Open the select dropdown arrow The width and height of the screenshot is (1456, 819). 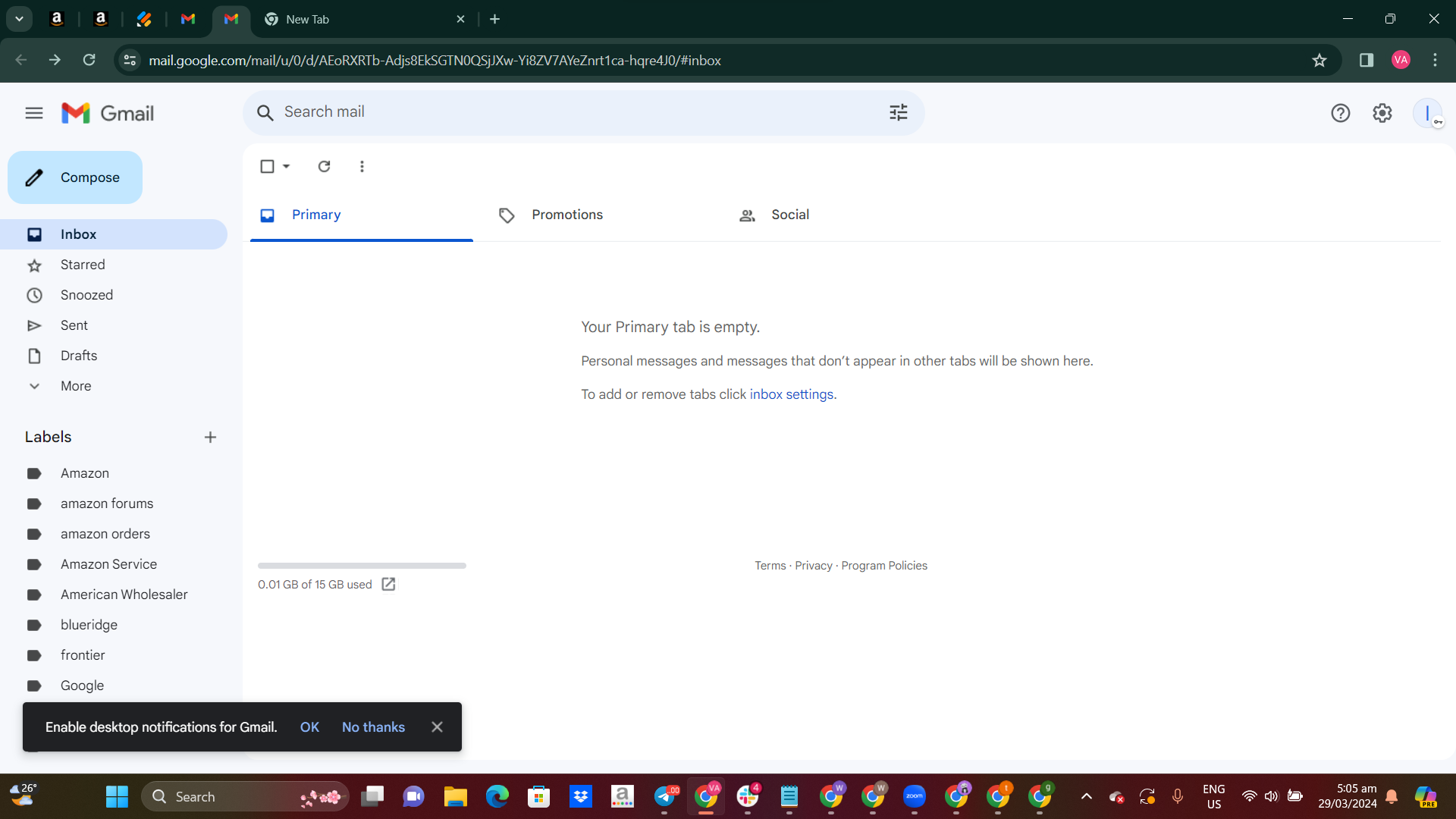287,166
